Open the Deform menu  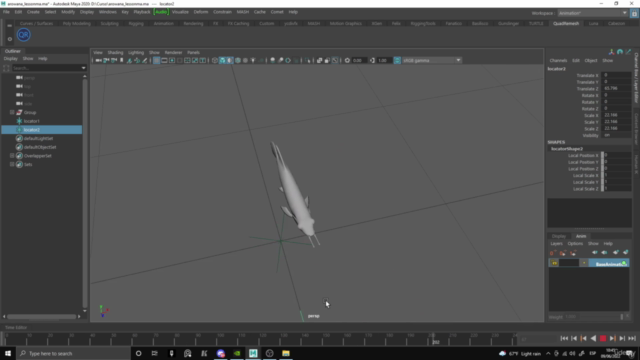(x=201, y=12)
